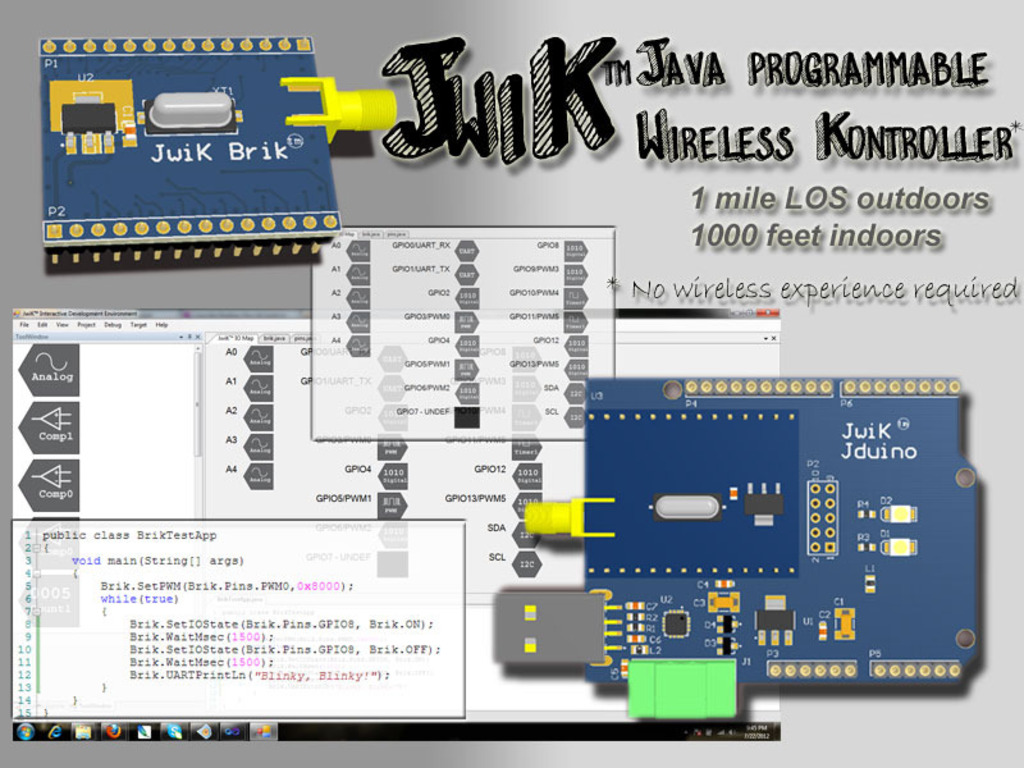The width and height of the screenshot is (1024, 768).
Task: Switch to the JwiK IO Map tab in IDE
Action: click(236, 338)
